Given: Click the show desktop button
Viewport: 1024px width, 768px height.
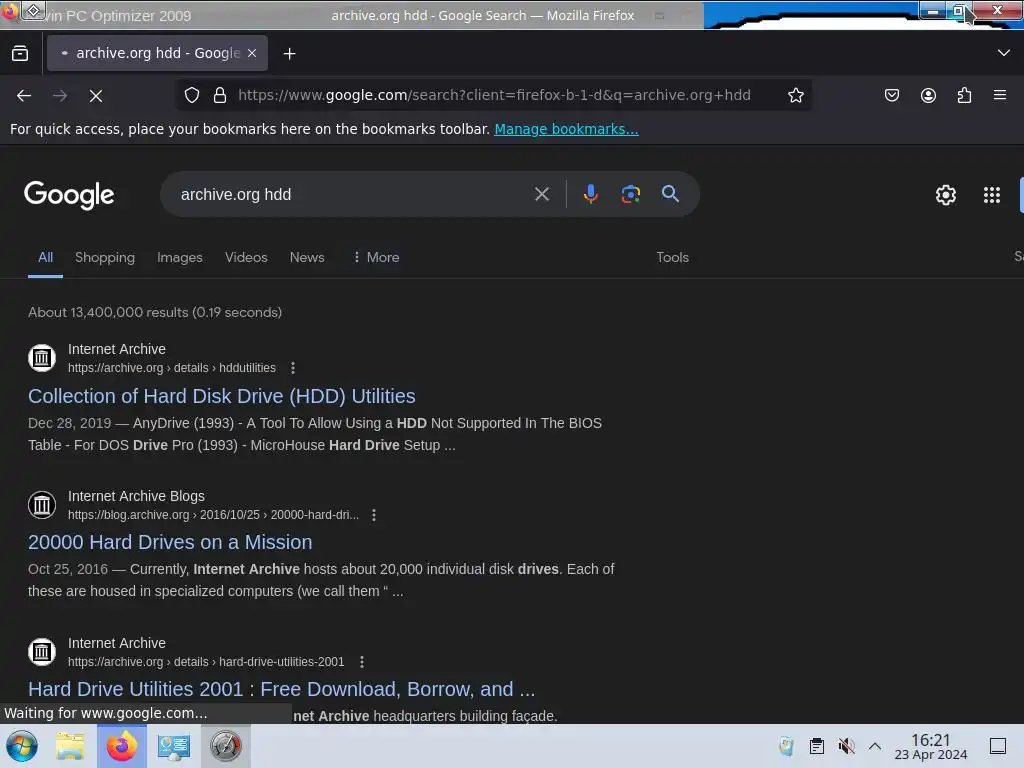Looking at the screenshot, I should point(998,746).
